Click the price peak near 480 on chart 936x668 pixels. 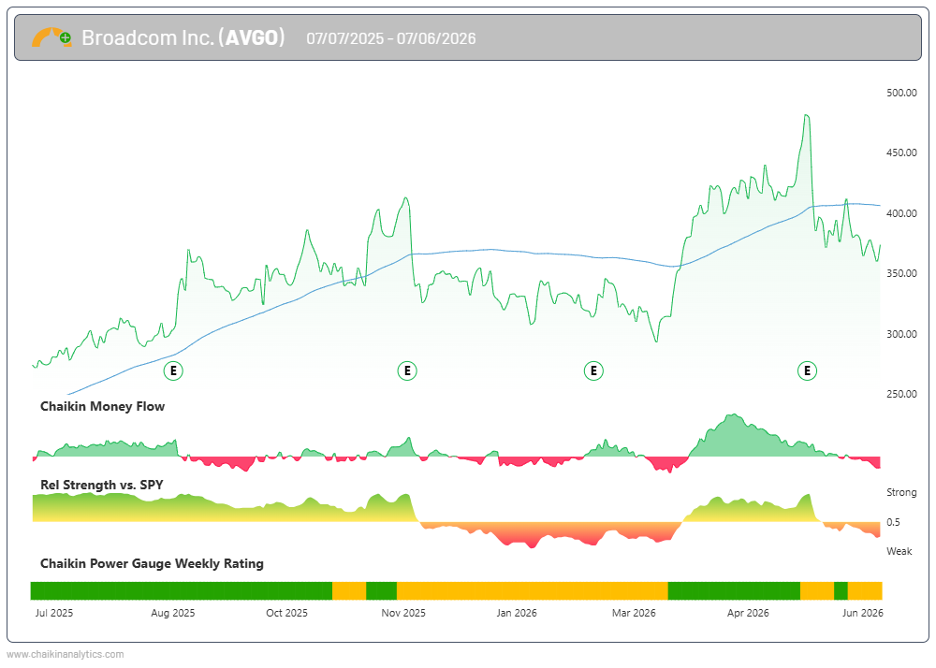pyautogui.click(x=806, y=116)
